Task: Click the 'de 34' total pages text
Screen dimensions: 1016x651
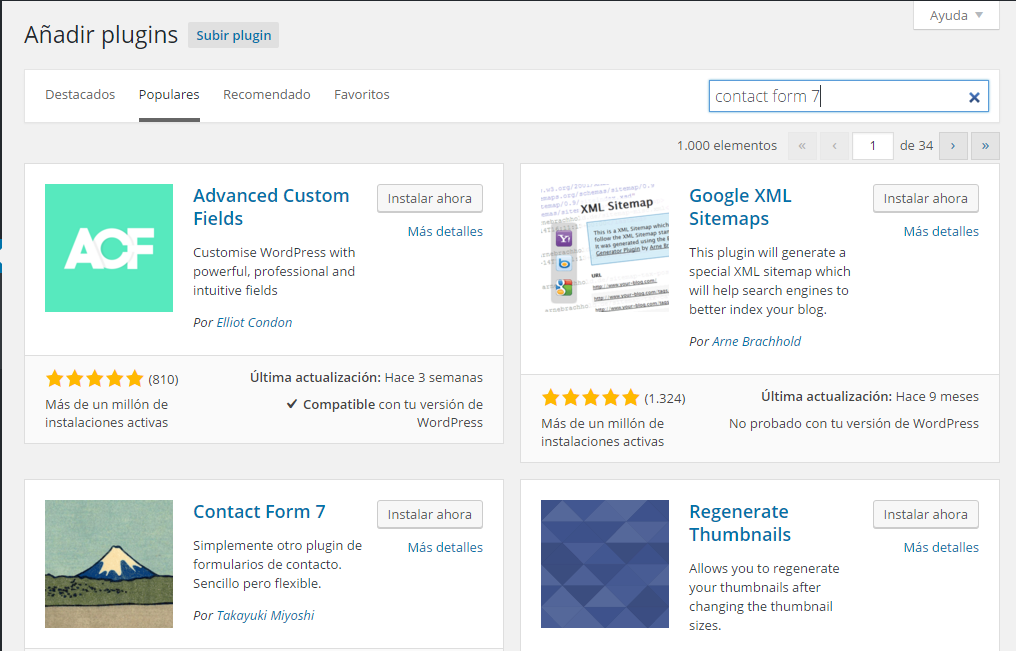Action: (916, 146)
